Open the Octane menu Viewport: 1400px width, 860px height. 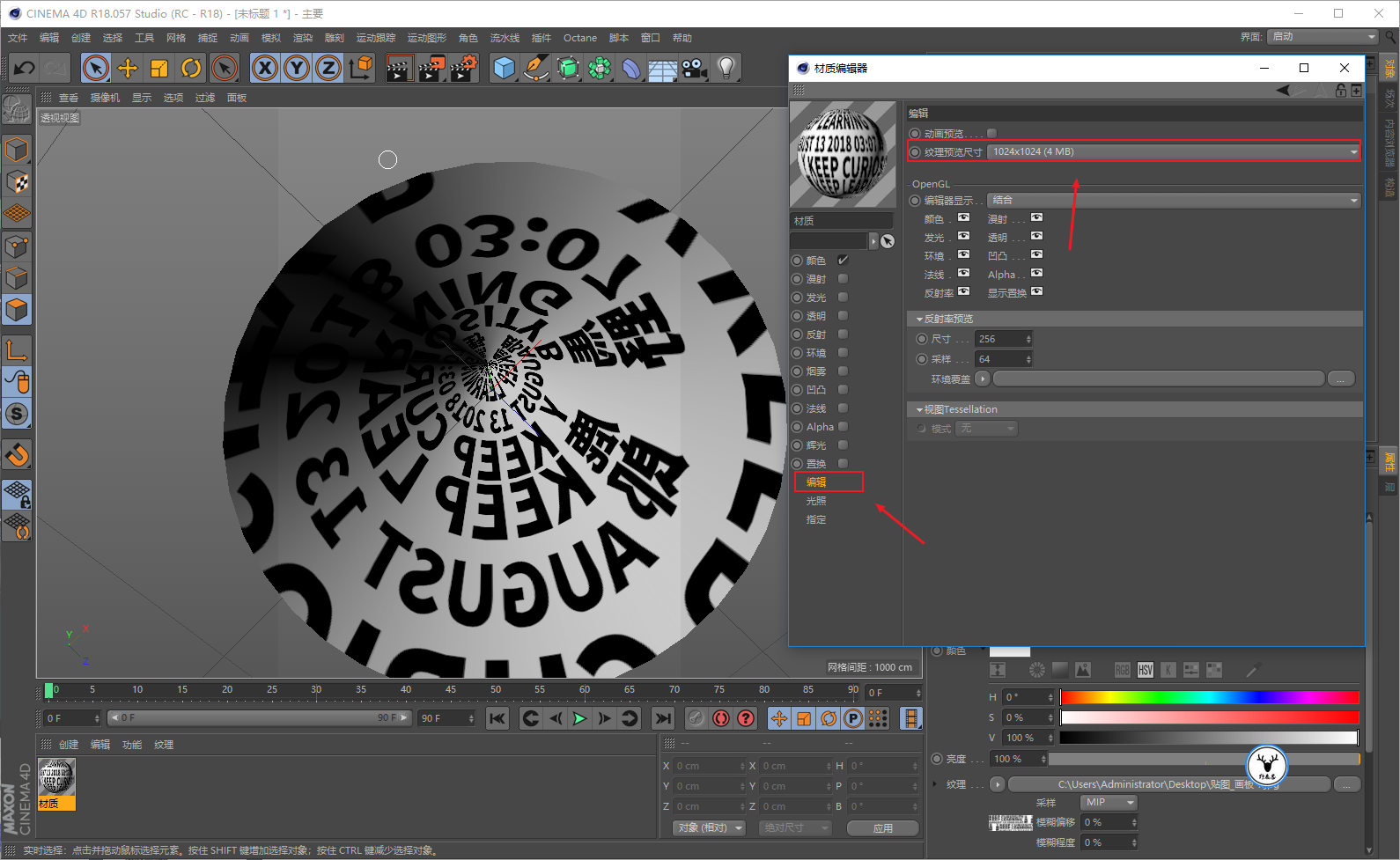coord(580,38)
